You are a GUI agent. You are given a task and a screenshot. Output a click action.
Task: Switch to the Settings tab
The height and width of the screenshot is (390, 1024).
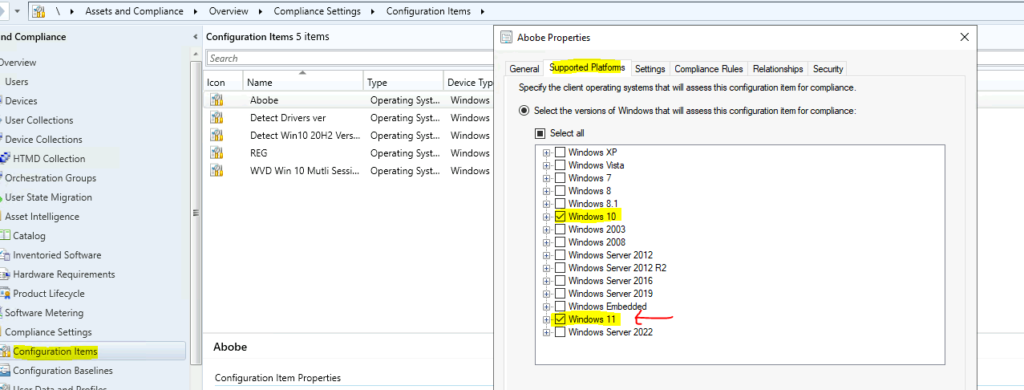(650, 69)
